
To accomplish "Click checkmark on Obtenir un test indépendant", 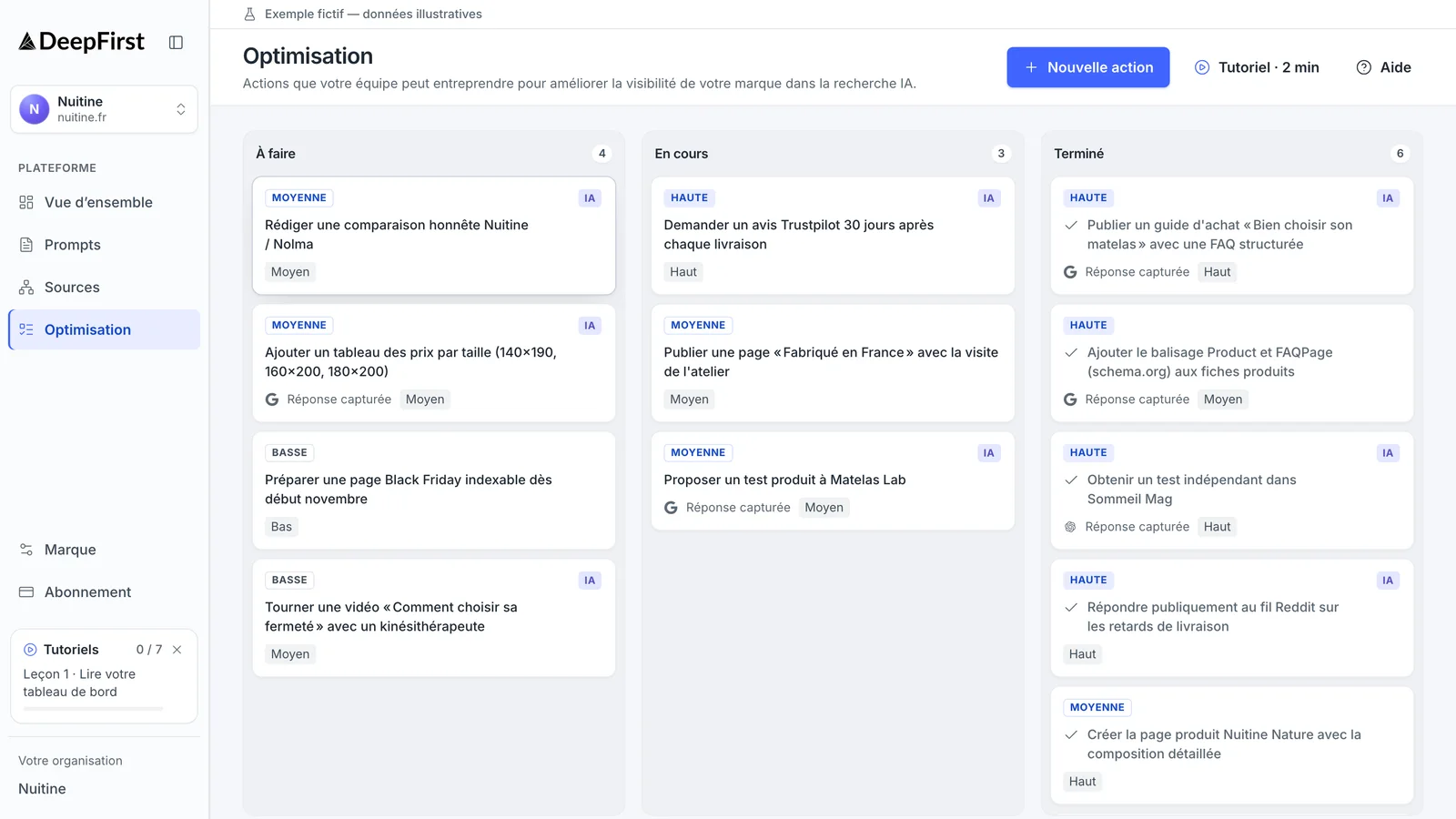I will [x=1071, y=480].
